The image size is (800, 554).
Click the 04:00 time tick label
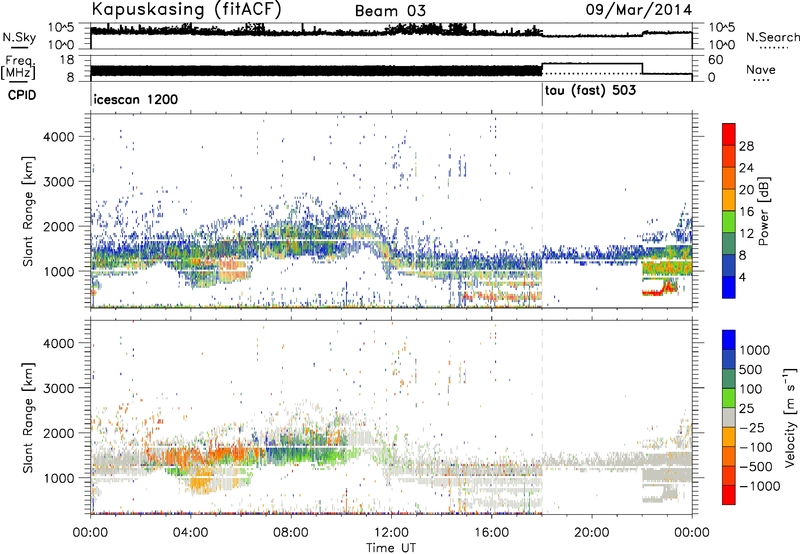pos(190,533)
